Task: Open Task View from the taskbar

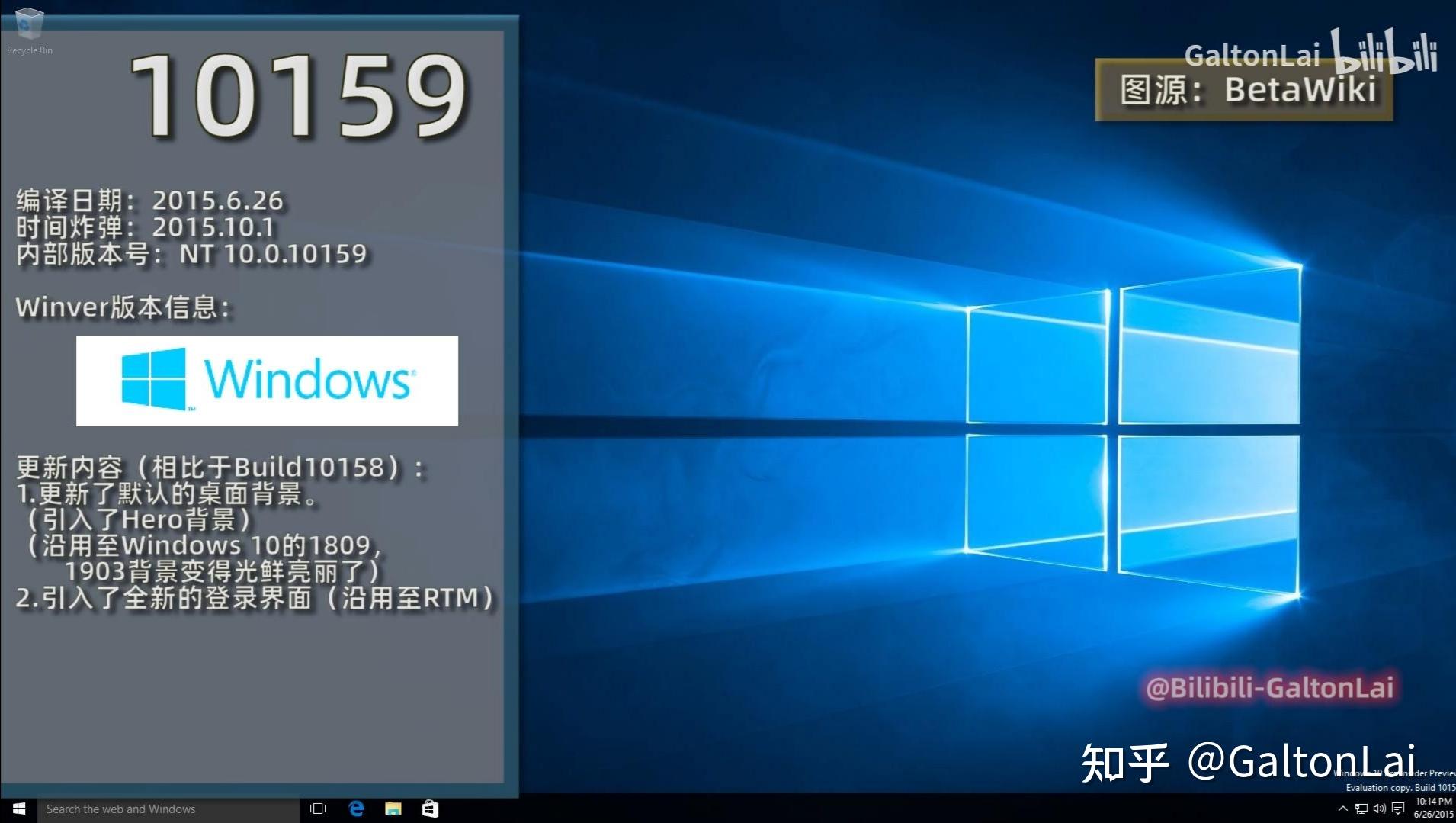Action: point(319,809)
